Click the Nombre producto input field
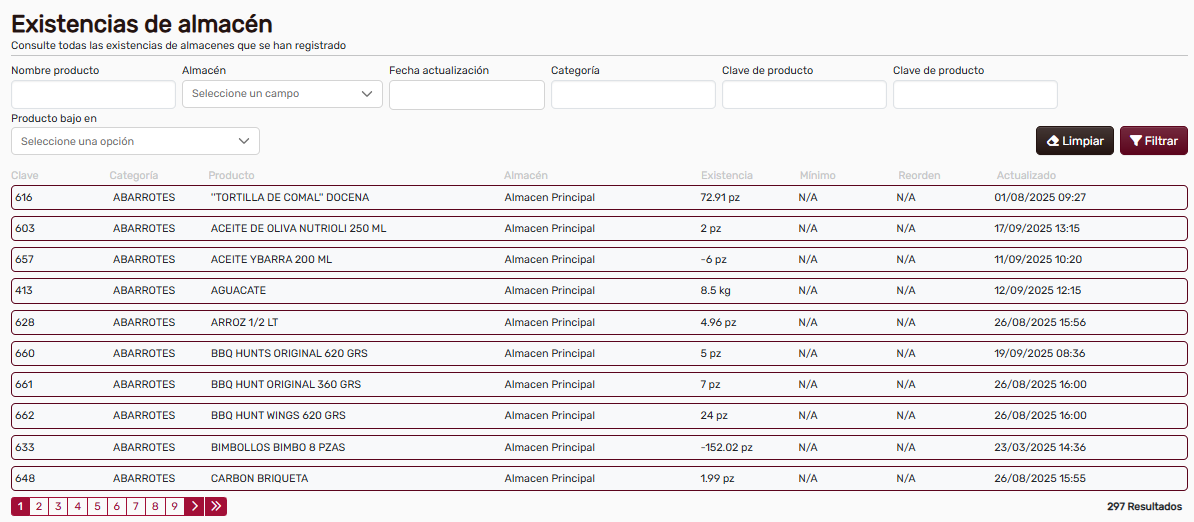The width and height of the screenshot is (1194, 522). (x=93, y=95)
